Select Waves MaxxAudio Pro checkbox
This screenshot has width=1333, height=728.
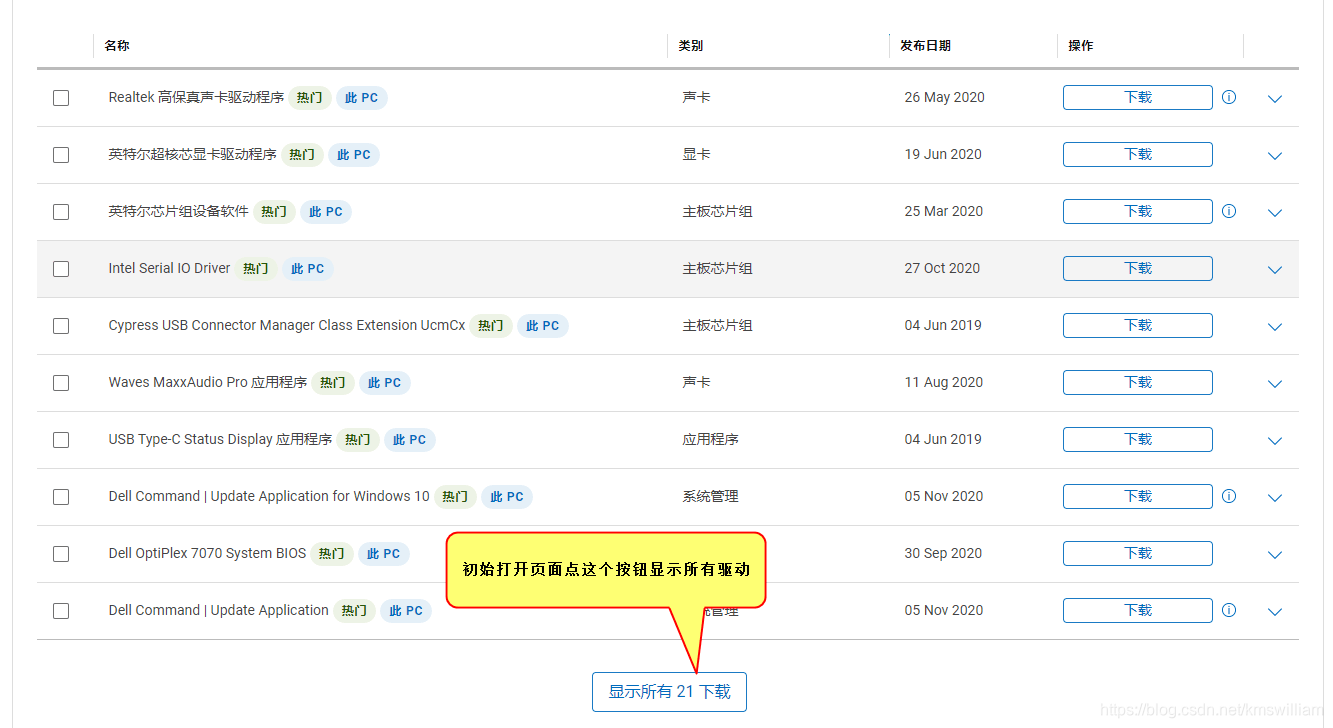(61, 383)
